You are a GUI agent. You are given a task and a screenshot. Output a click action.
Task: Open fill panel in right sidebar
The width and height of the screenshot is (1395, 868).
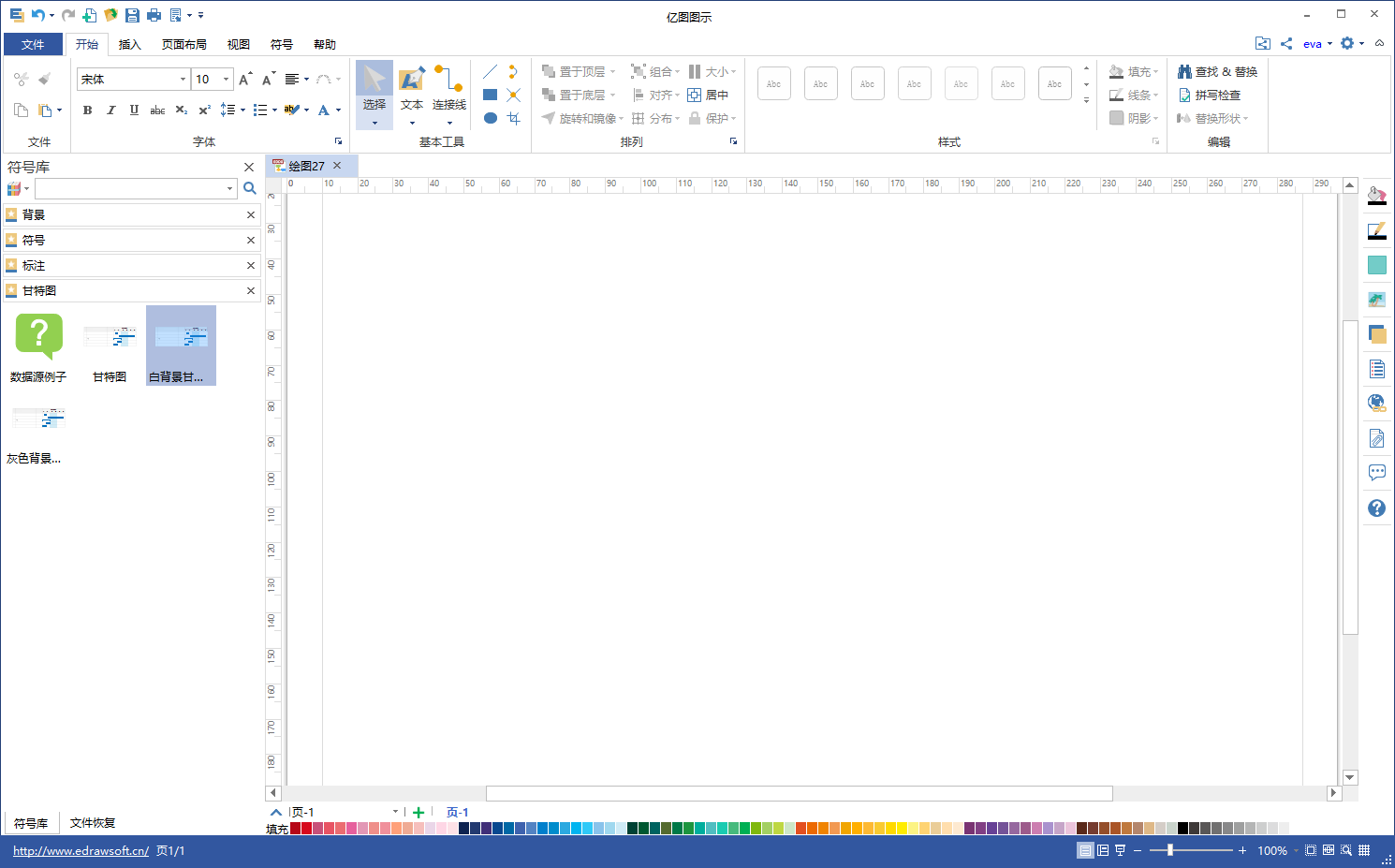click(1376, 196)
